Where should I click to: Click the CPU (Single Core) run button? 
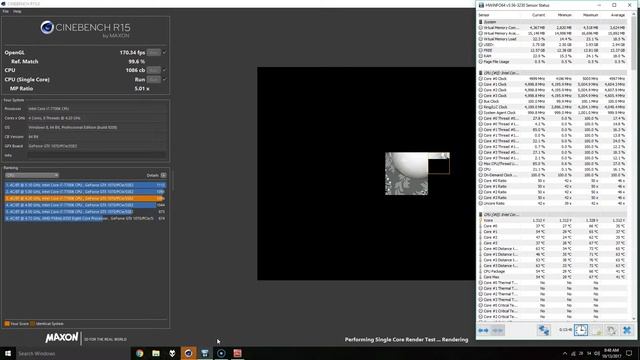pos(153,79)
